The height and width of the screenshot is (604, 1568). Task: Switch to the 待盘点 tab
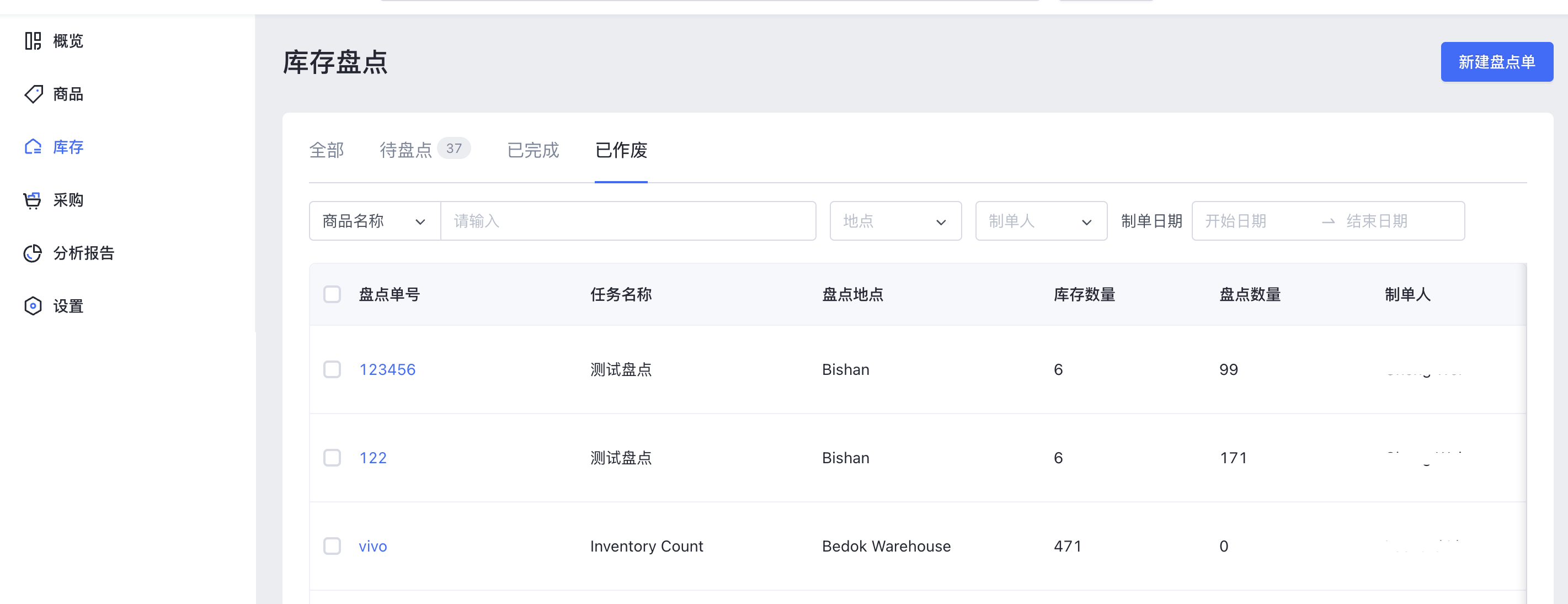pos(406,150)
